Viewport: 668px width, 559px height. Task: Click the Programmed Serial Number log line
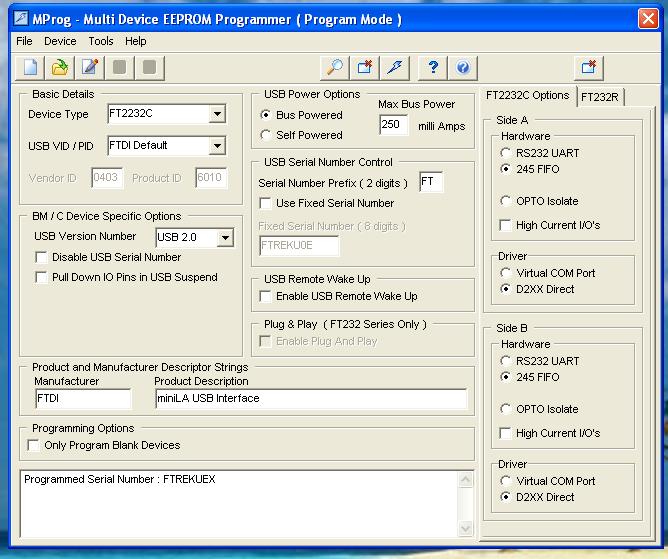click(x=120, y=479)
